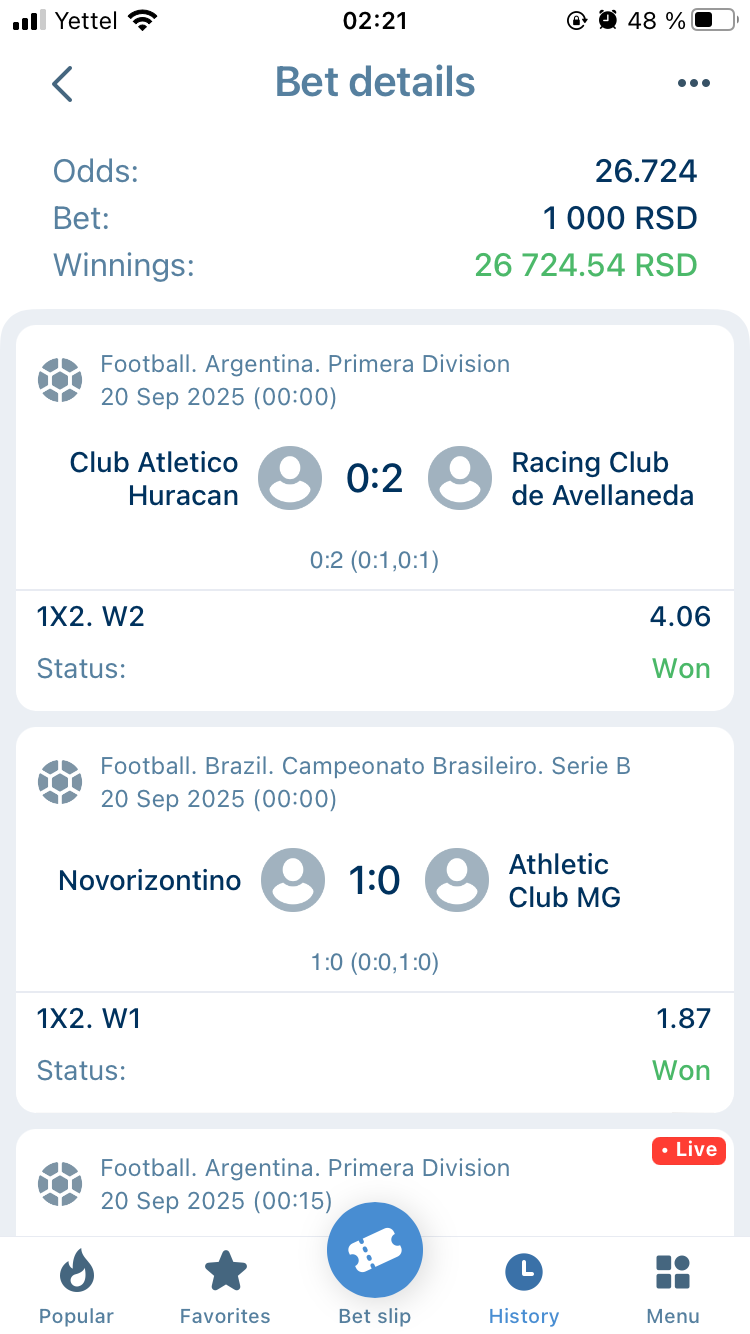The image size is (750, 1334).
Task: Go back using the left chevron
Action: pyautogui.click(x=62, y=84)
